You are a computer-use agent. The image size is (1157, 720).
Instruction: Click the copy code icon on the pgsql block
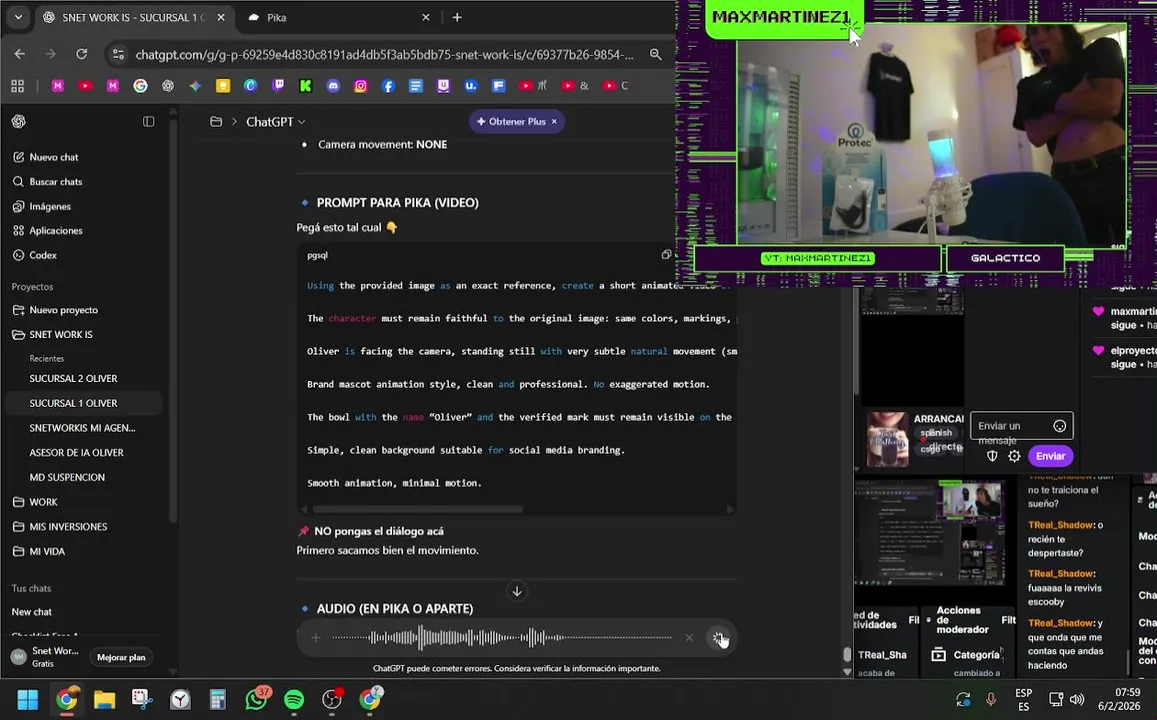pos(666,255)
